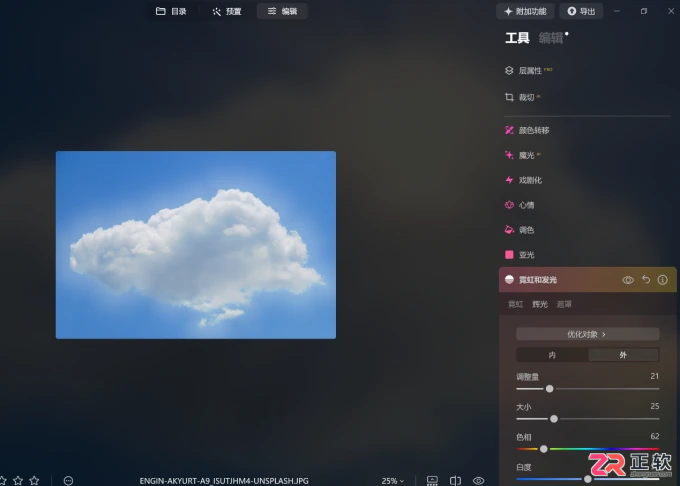Open the 亚光 matte tool
Image resolution: width=680 pixels, height=486 pixels.
pos(520,254)
